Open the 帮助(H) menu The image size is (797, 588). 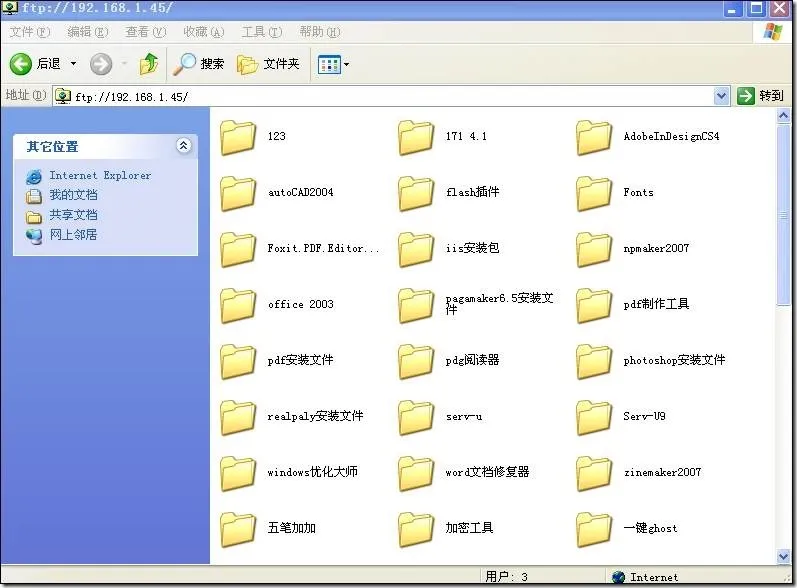[x=320, y=32]
